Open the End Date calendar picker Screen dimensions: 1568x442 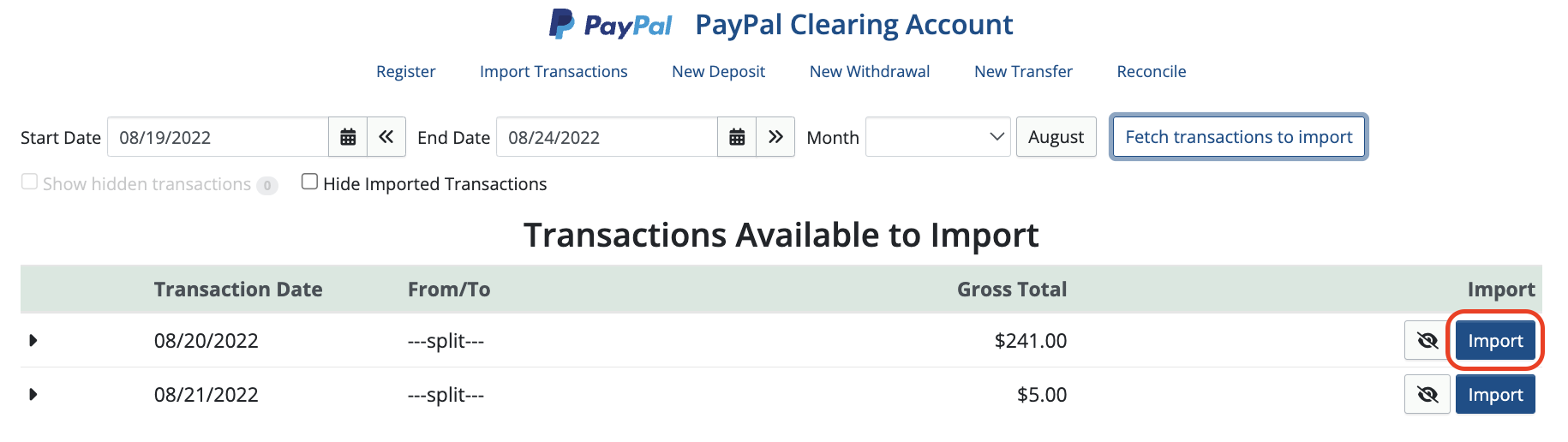click(737, 137)
